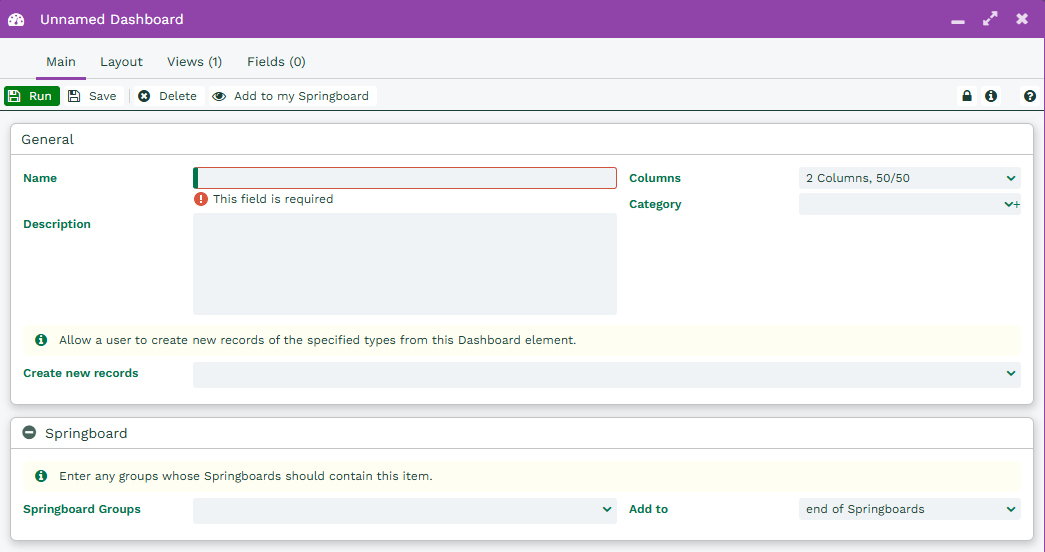
Task: Click the info icon beside Springboard hint
Action: tap(41, 476)
